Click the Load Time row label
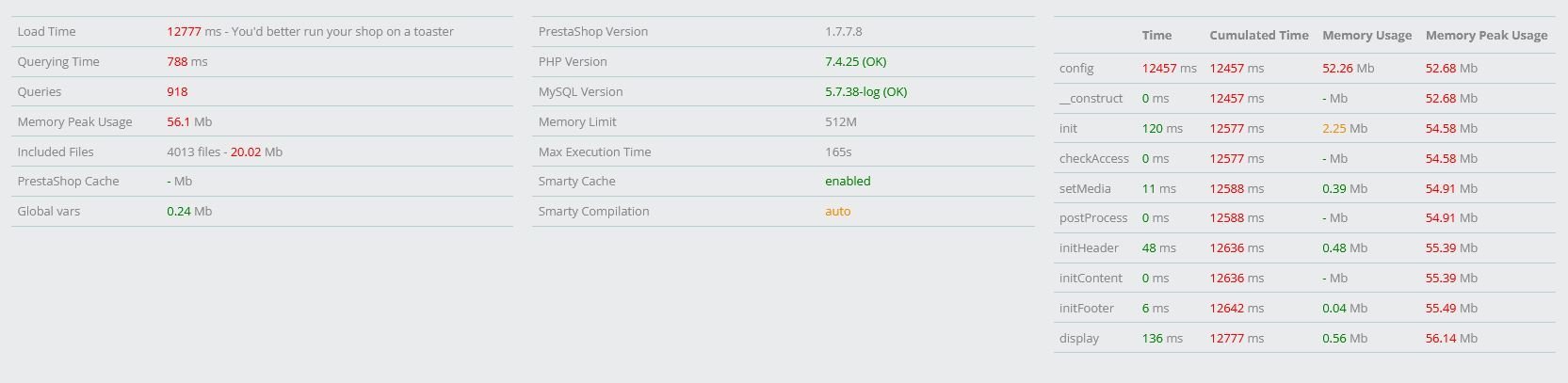Viewport: 1568px width, 383px height. (x=46, y=31)
